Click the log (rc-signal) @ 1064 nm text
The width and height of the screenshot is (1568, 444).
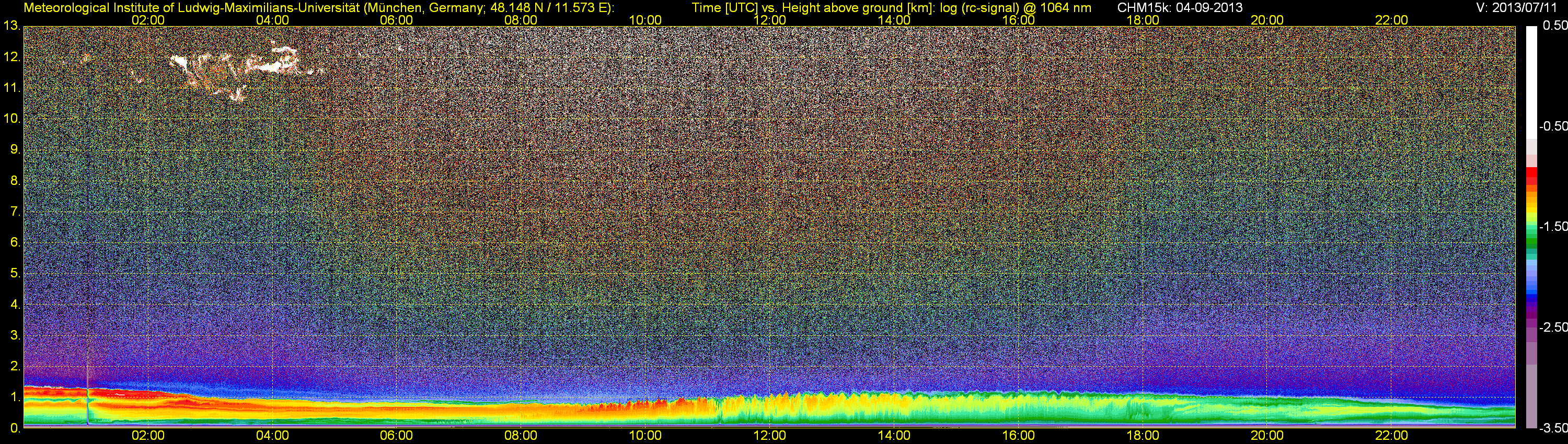tap(1016, 8)
